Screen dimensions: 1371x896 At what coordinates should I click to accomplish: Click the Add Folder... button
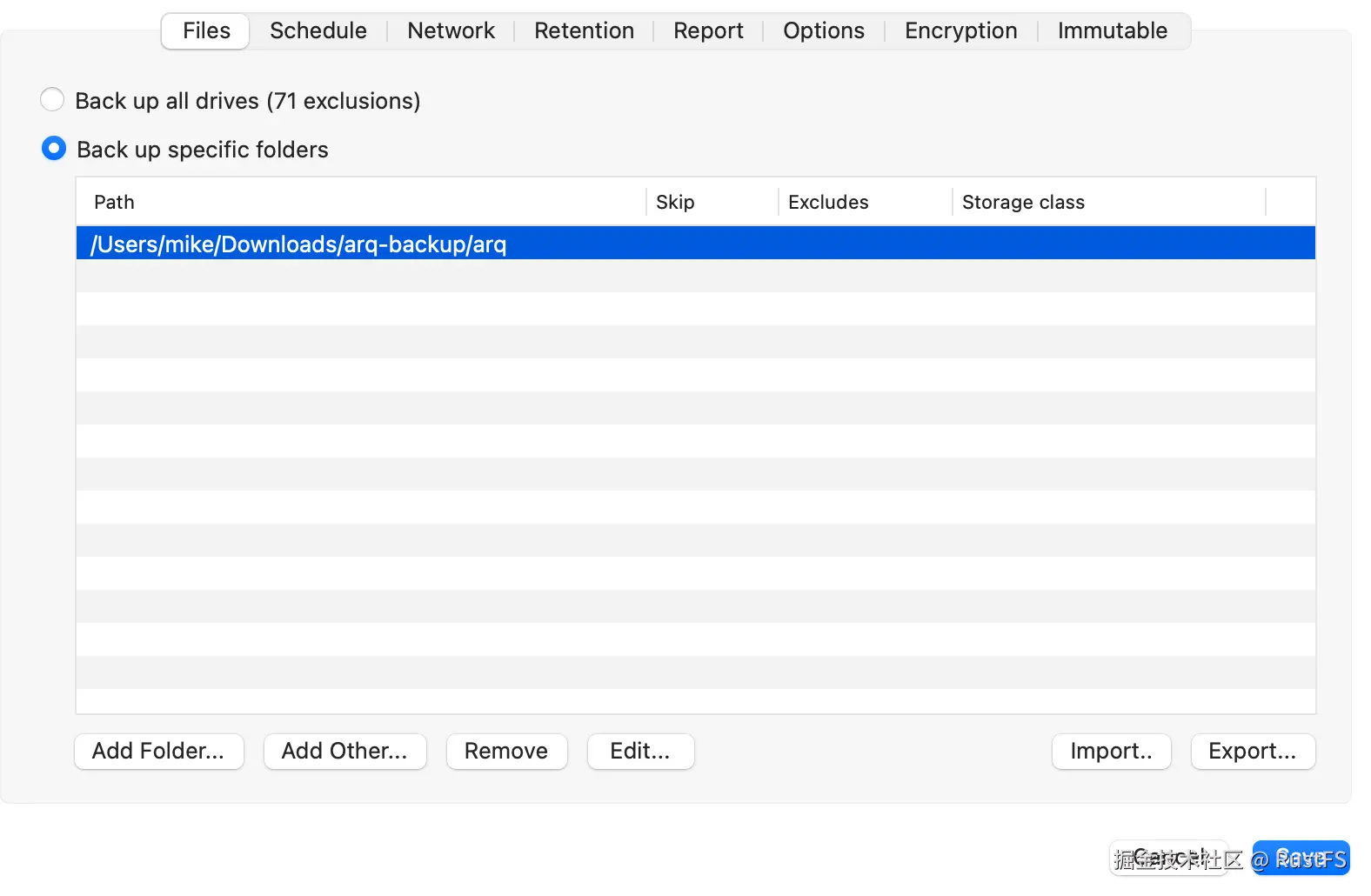tap(158, 752)
